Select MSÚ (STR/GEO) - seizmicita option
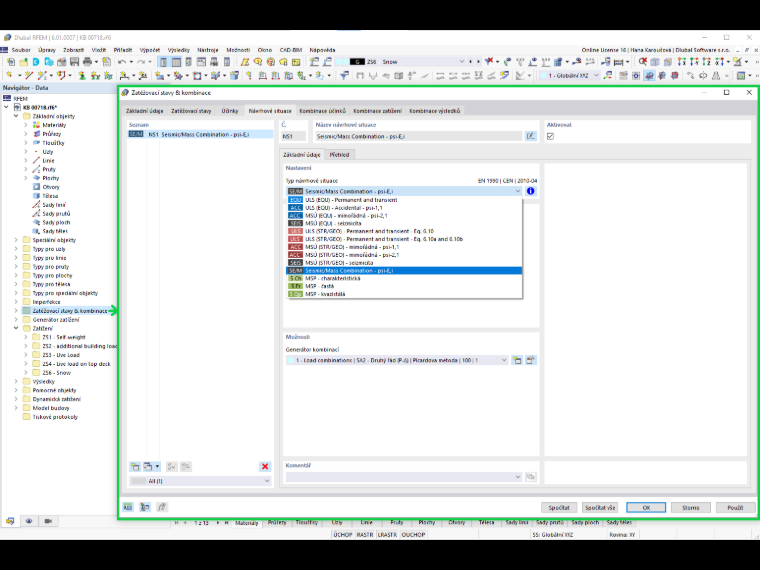This screenshot has width=760, height=570. click(404, 263)
